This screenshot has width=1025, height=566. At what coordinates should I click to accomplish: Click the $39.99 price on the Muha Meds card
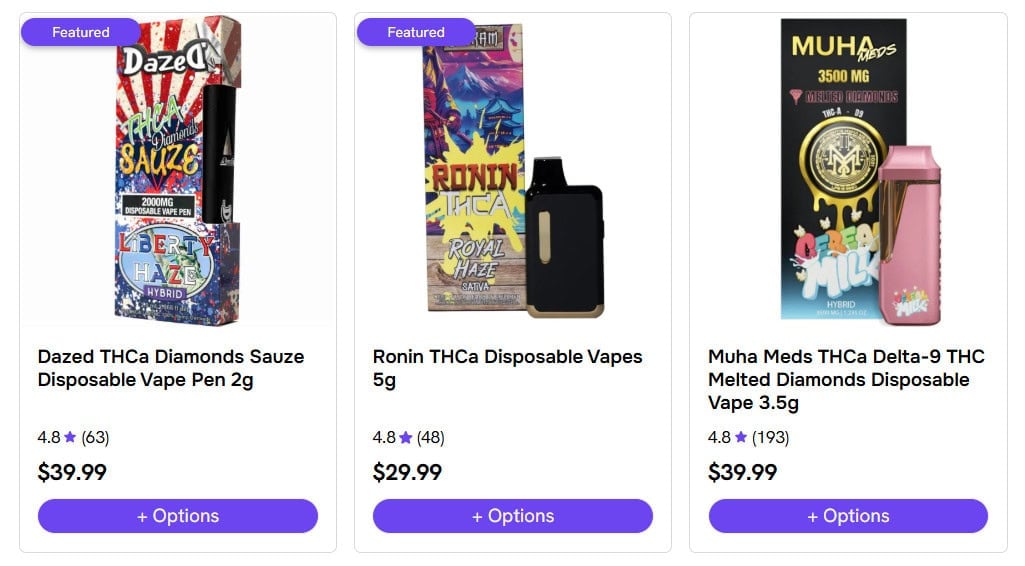click(x=742, y=473)
